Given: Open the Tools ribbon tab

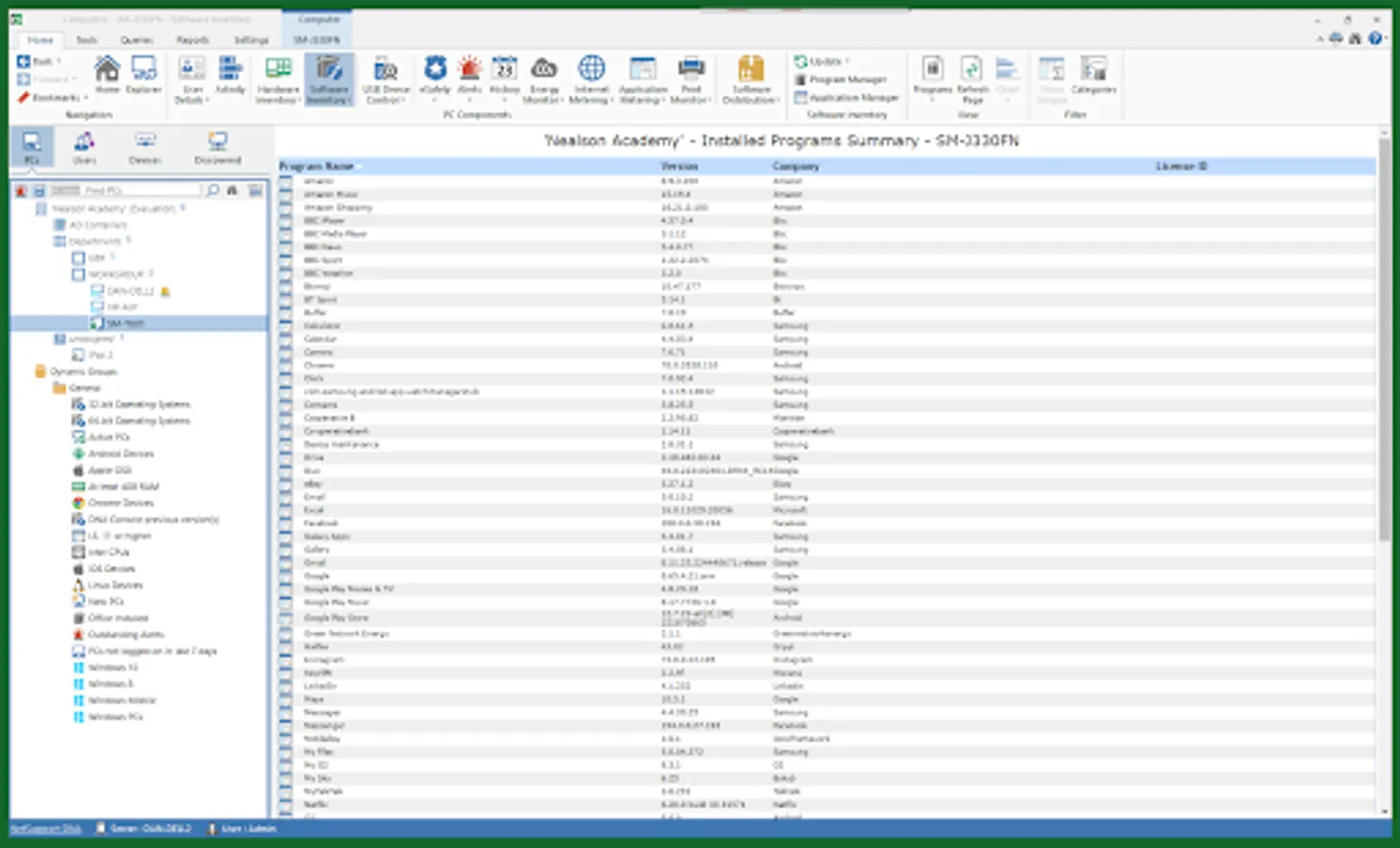Looking at the screenshot, I should point(87,40).
